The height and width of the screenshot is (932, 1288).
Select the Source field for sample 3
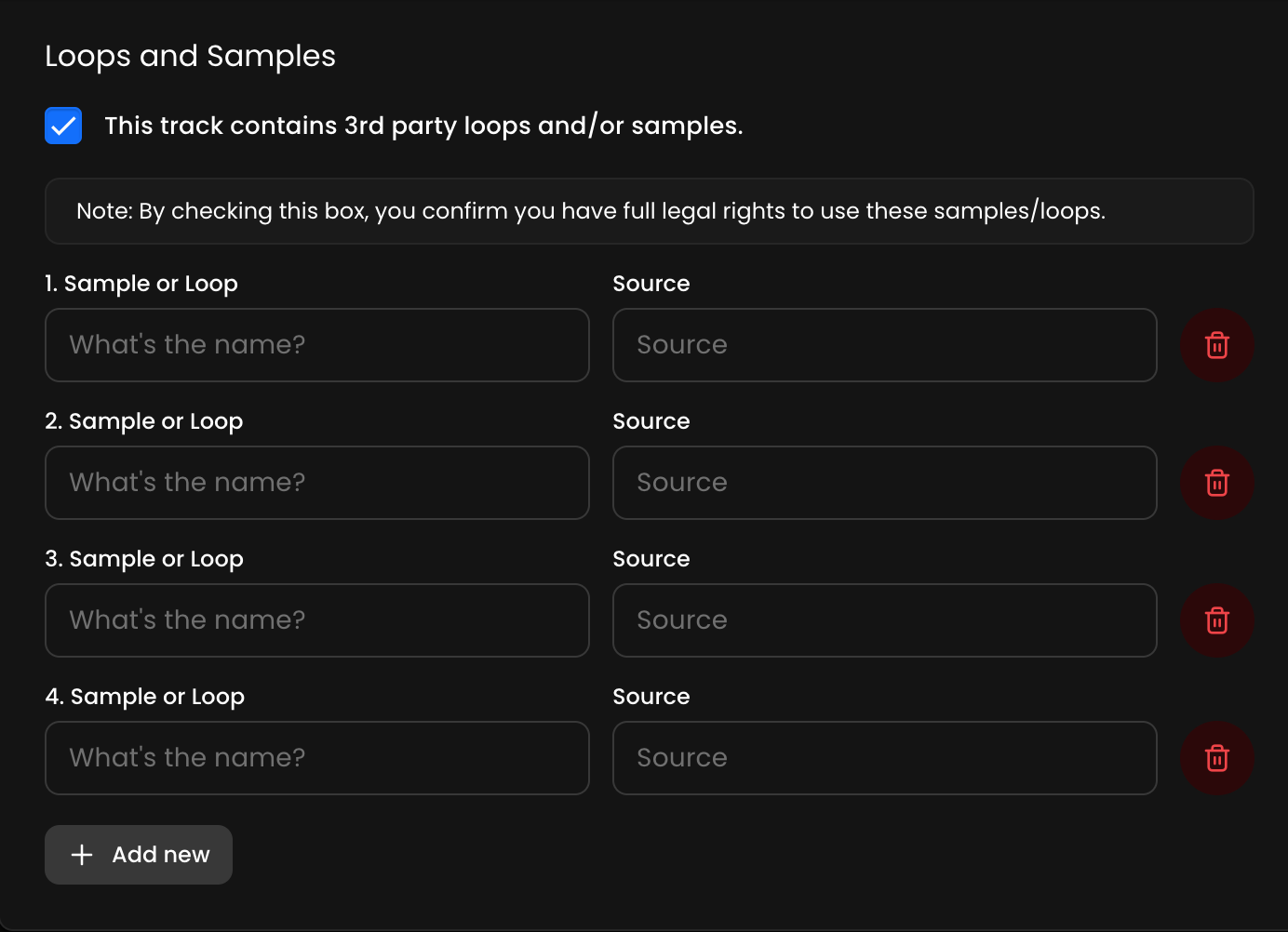click(884, 620)
